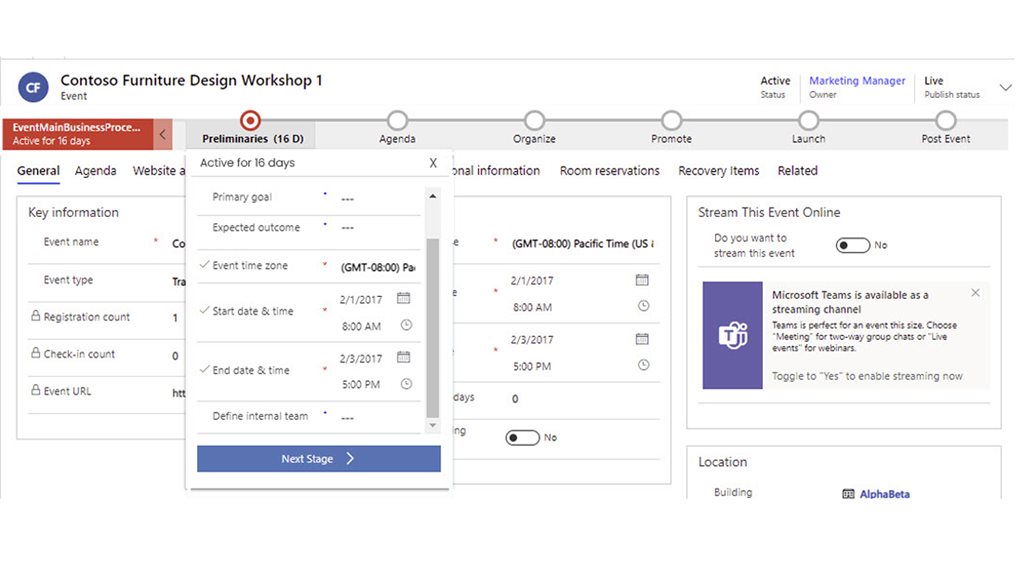
Task: Open the AlphaBeta building link
Action: coord(884,494)
